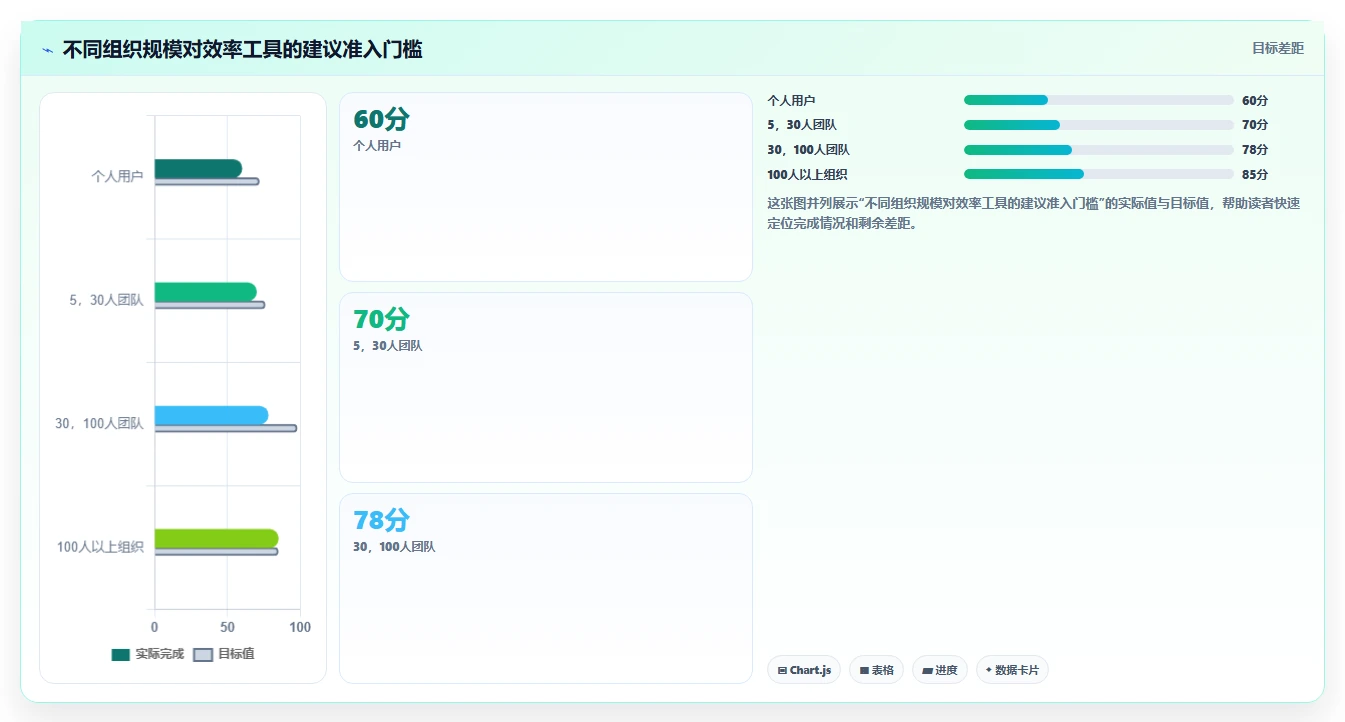
Task: Click the chart title 不同组织规模对效率工具的建议准入门槛
Action: coord(243,49)
